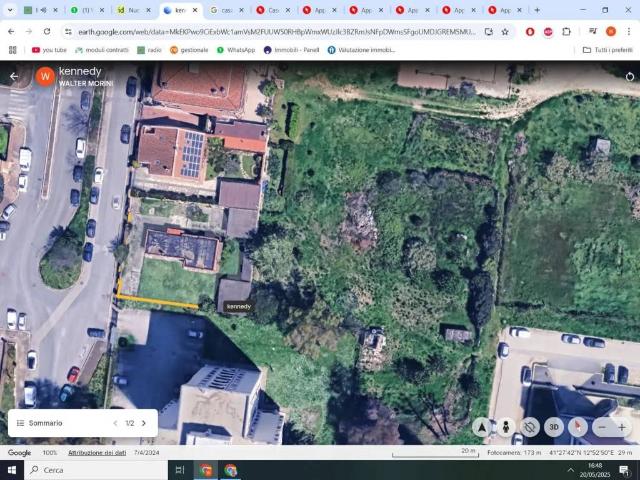Go to previous slide in presentation
This screenshot has height=480, width=640.
[x=115, y=423]
